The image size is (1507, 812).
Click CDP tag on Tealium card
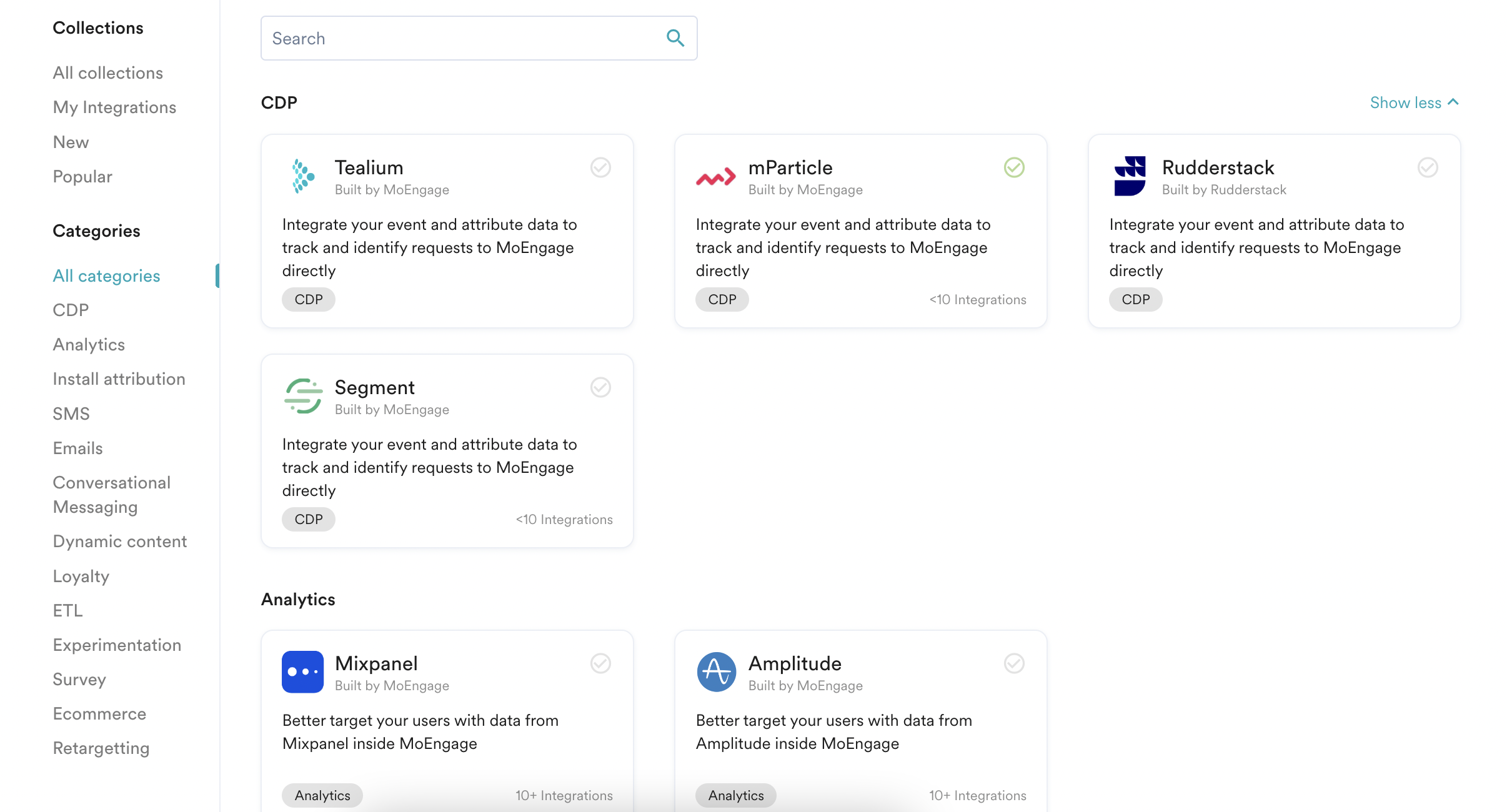(x=309, y=299)
